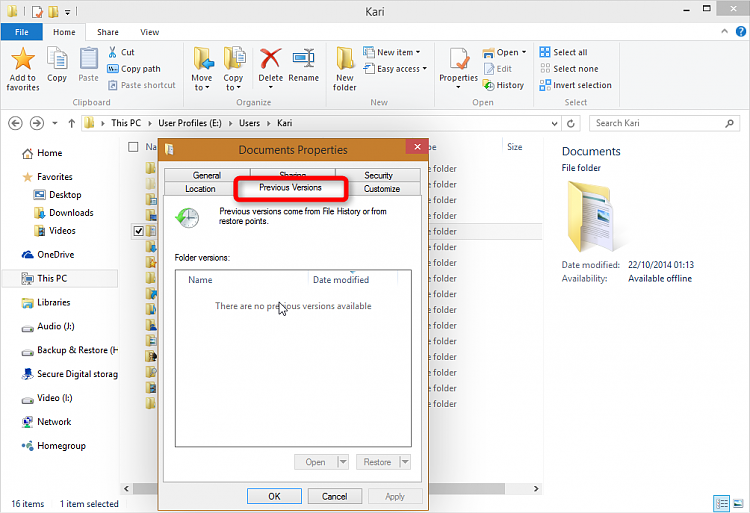Open the dialog's Open split arrow
The width and height of the screenshot is (750, 513).
click(342, 462)
